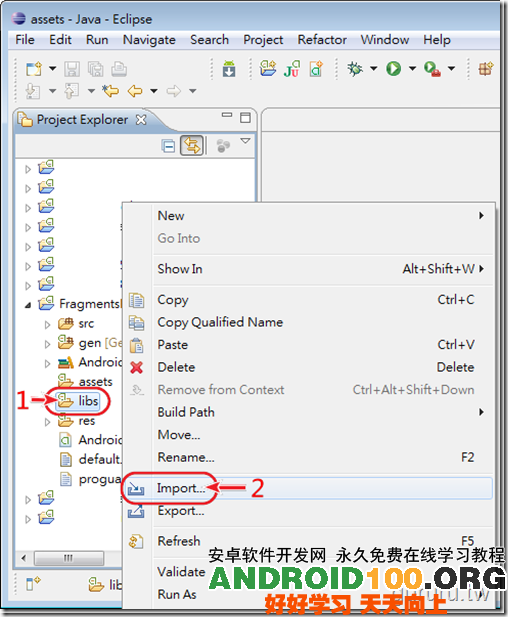Click the Android SDK Manager download icon

click(229, 69)
